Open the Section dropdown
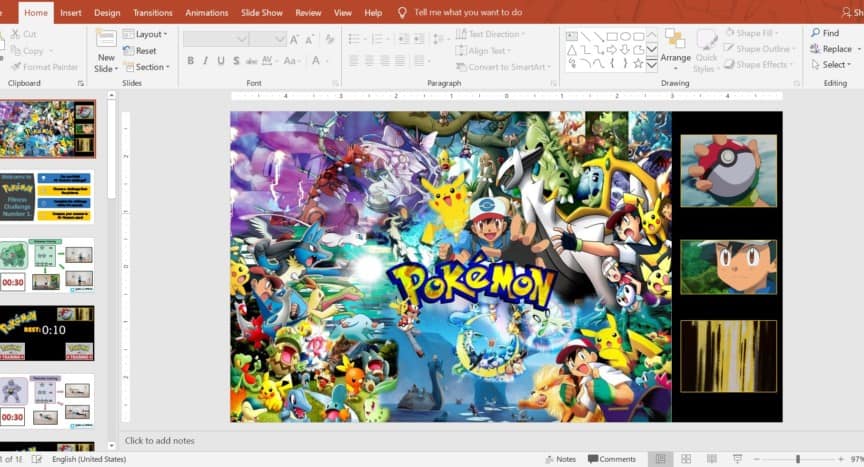The image size is (864, 467). [x=146, y=67]
